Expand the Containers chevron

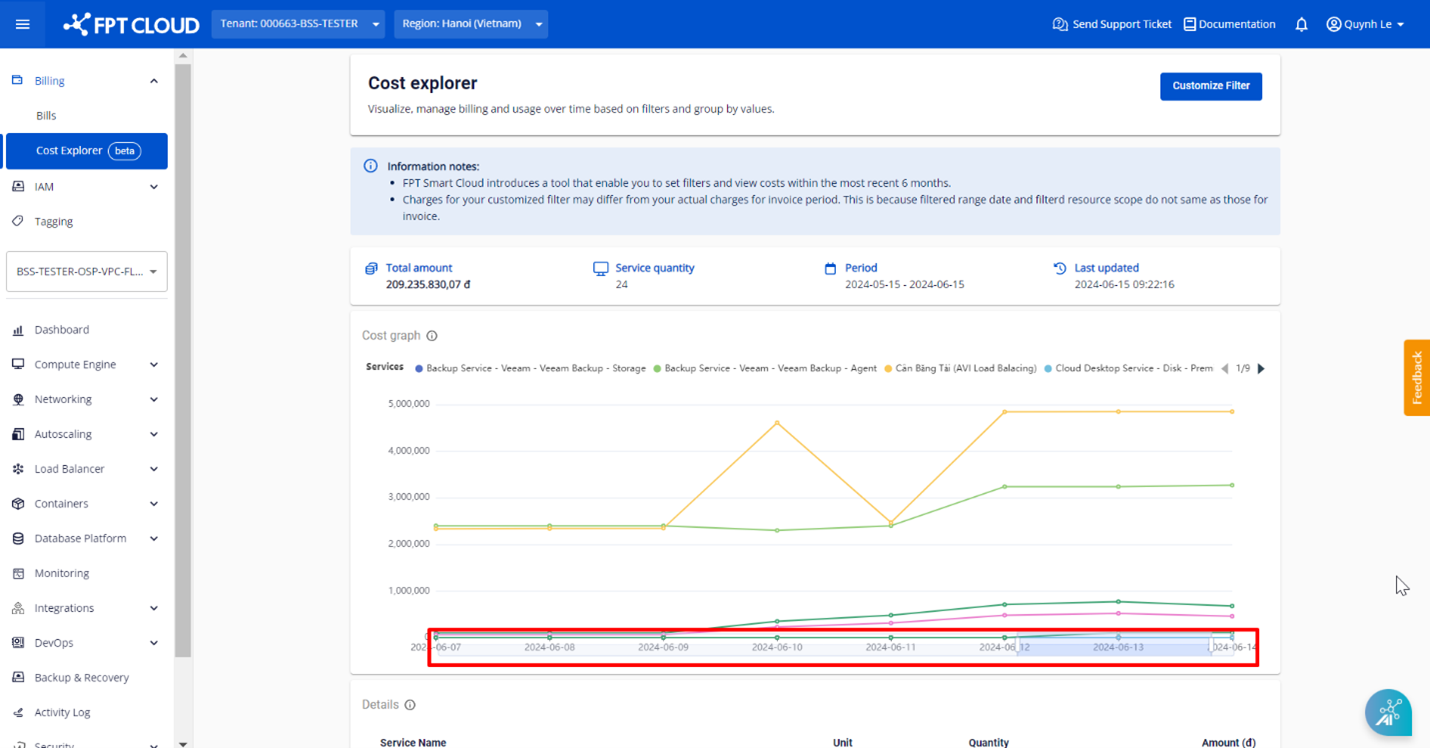(x=154, y=504)
